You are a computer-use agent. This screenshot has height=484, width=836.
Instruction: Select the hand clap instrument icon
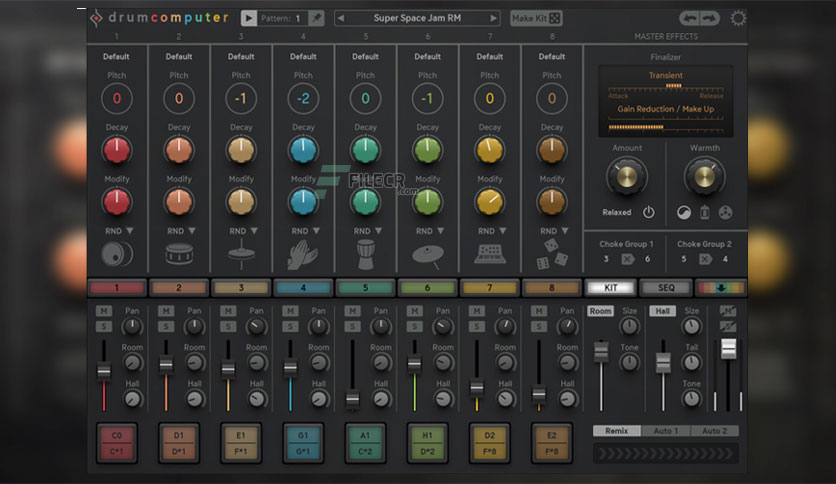pyautogui.click(x=303, y=254)
